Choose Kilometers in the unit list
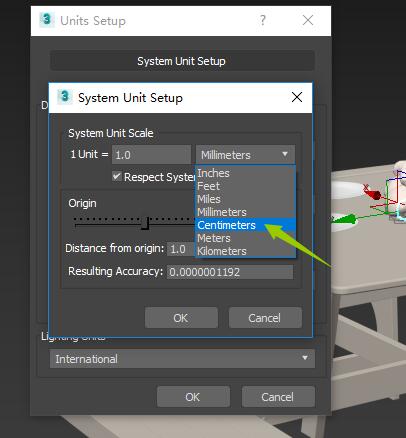This screenshot has height=438, width=406. [245, 251]
